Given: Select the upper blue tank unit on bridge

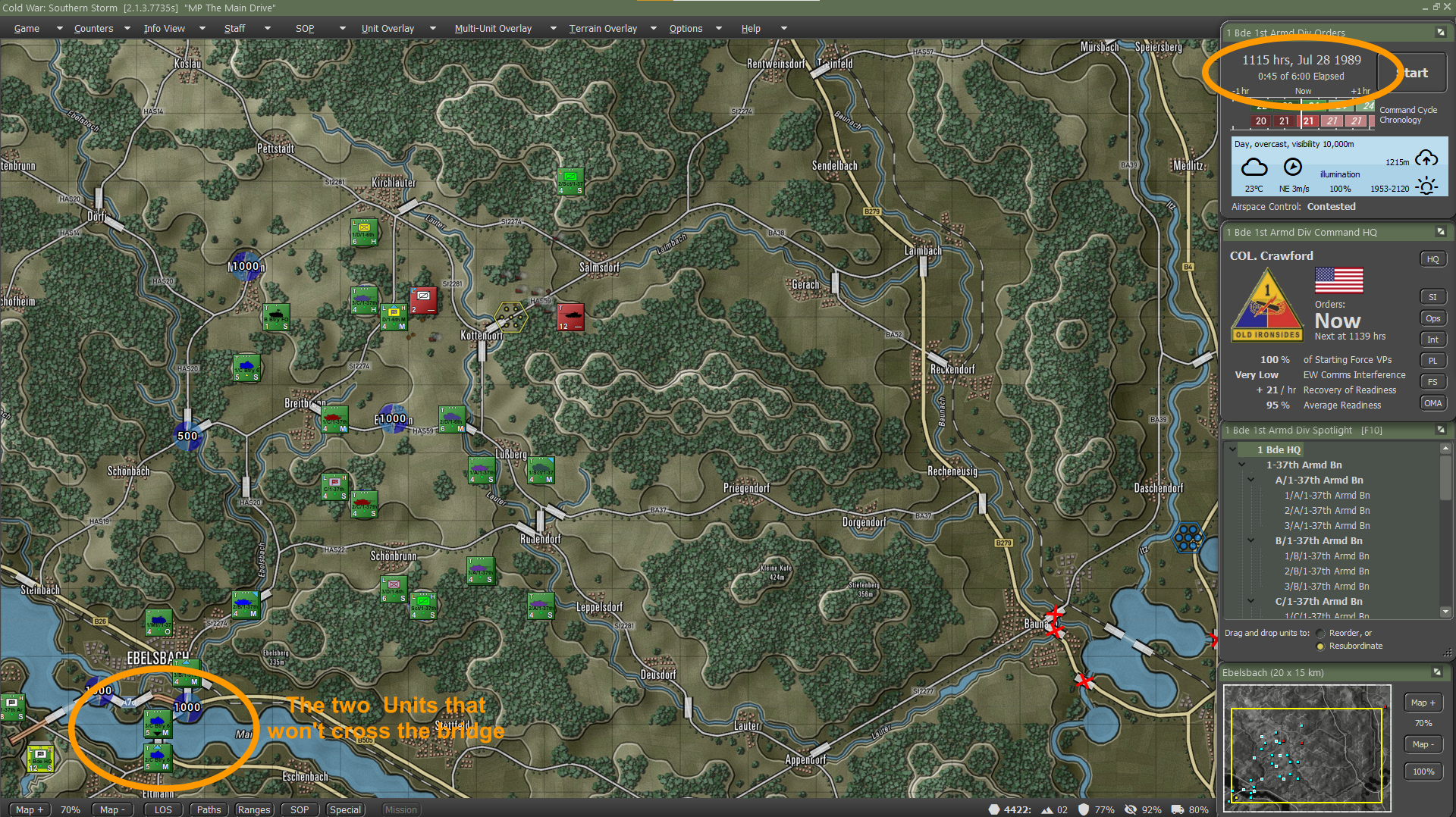Looking at the screenshot, I should (x=158, y=723).
